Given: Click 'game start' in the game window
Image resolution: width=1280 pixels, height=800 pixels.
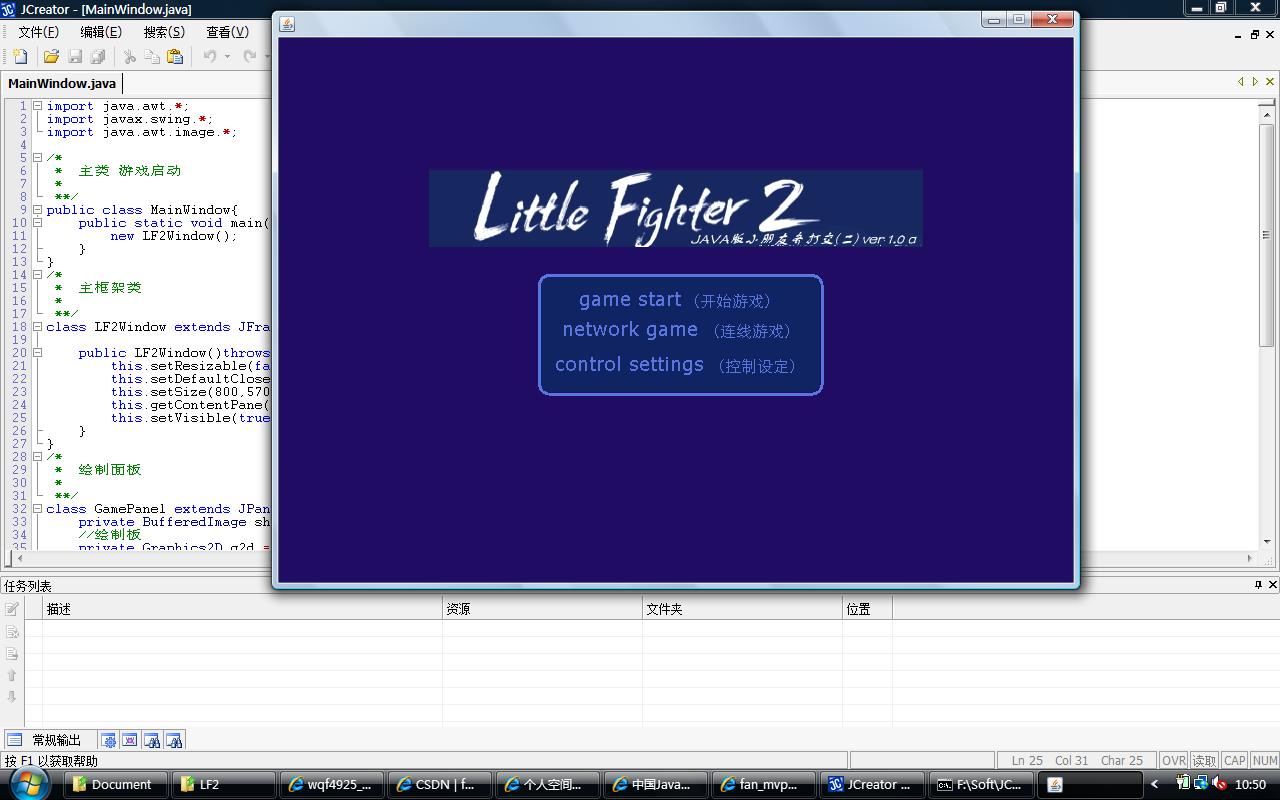Looking at the screenshot, I should pyautogui.click(x=630, y=300).
